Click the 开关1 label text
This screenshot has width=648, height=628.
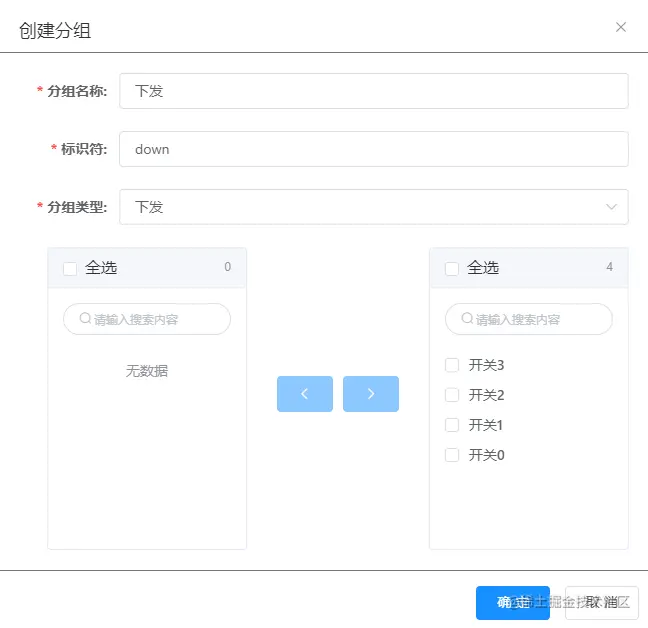[x=486, y=425]
